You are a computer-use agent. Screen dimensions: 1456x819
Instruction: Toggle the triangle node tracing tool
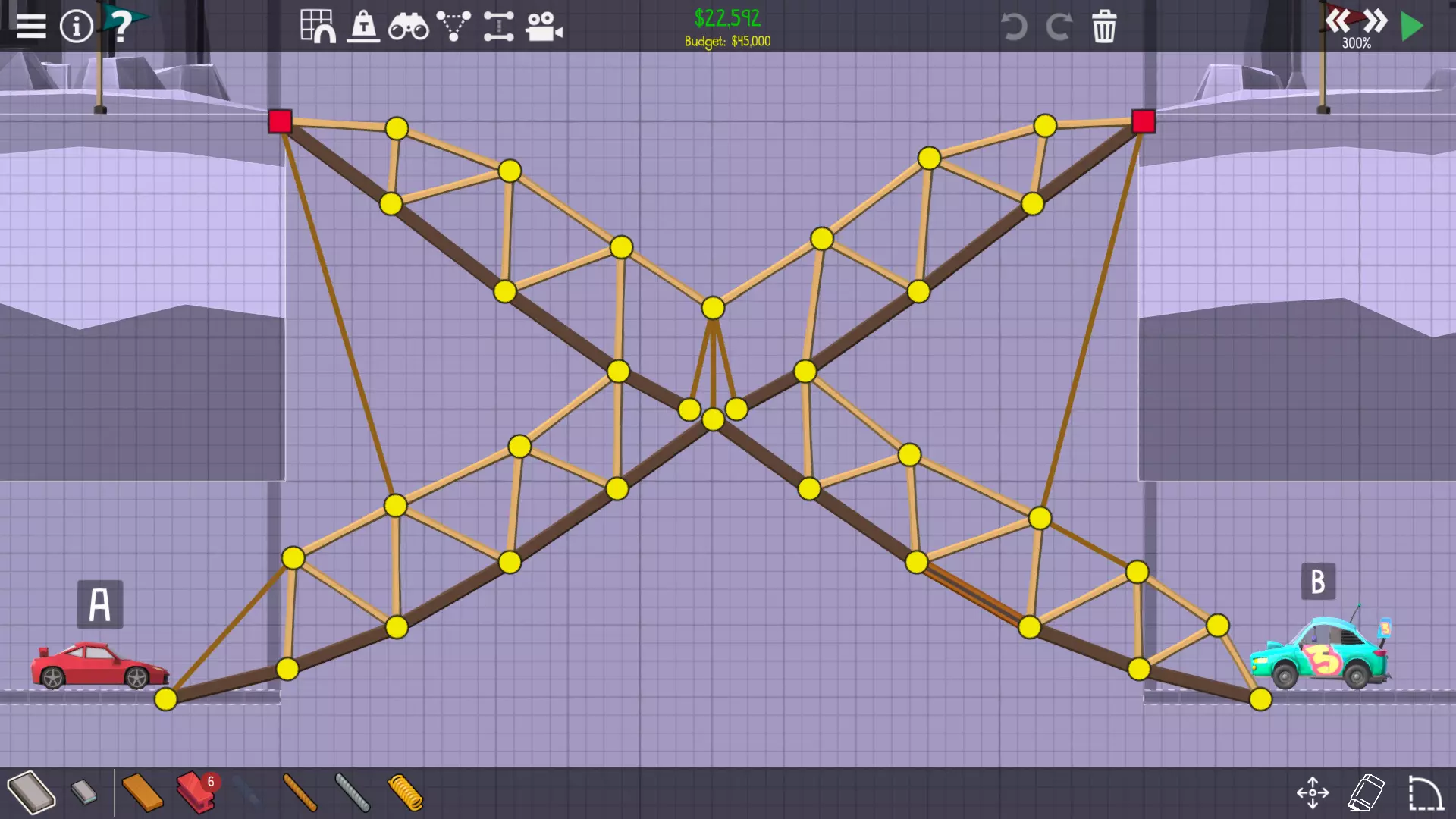(x=453, y=26)
